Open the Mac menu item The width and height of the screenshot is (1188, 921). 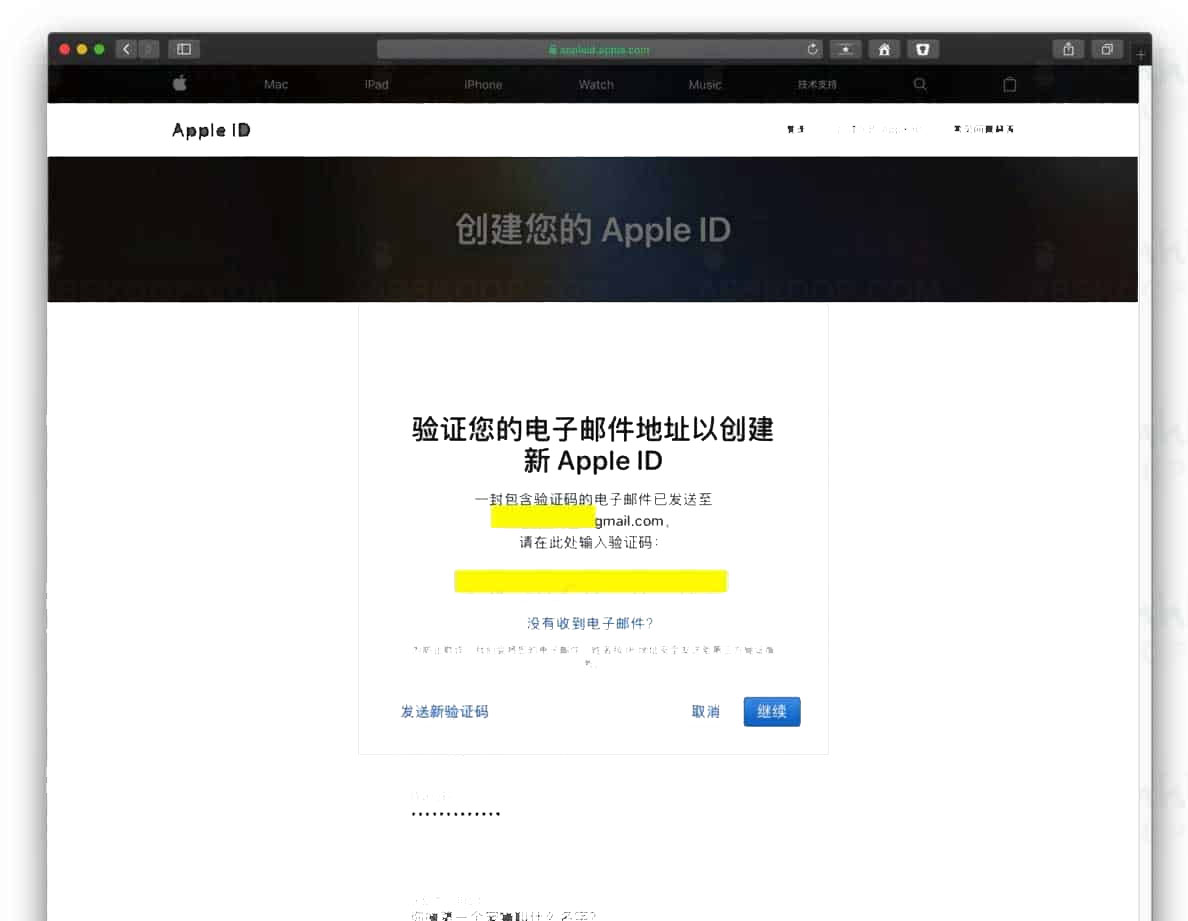click(x=276, y=84)
